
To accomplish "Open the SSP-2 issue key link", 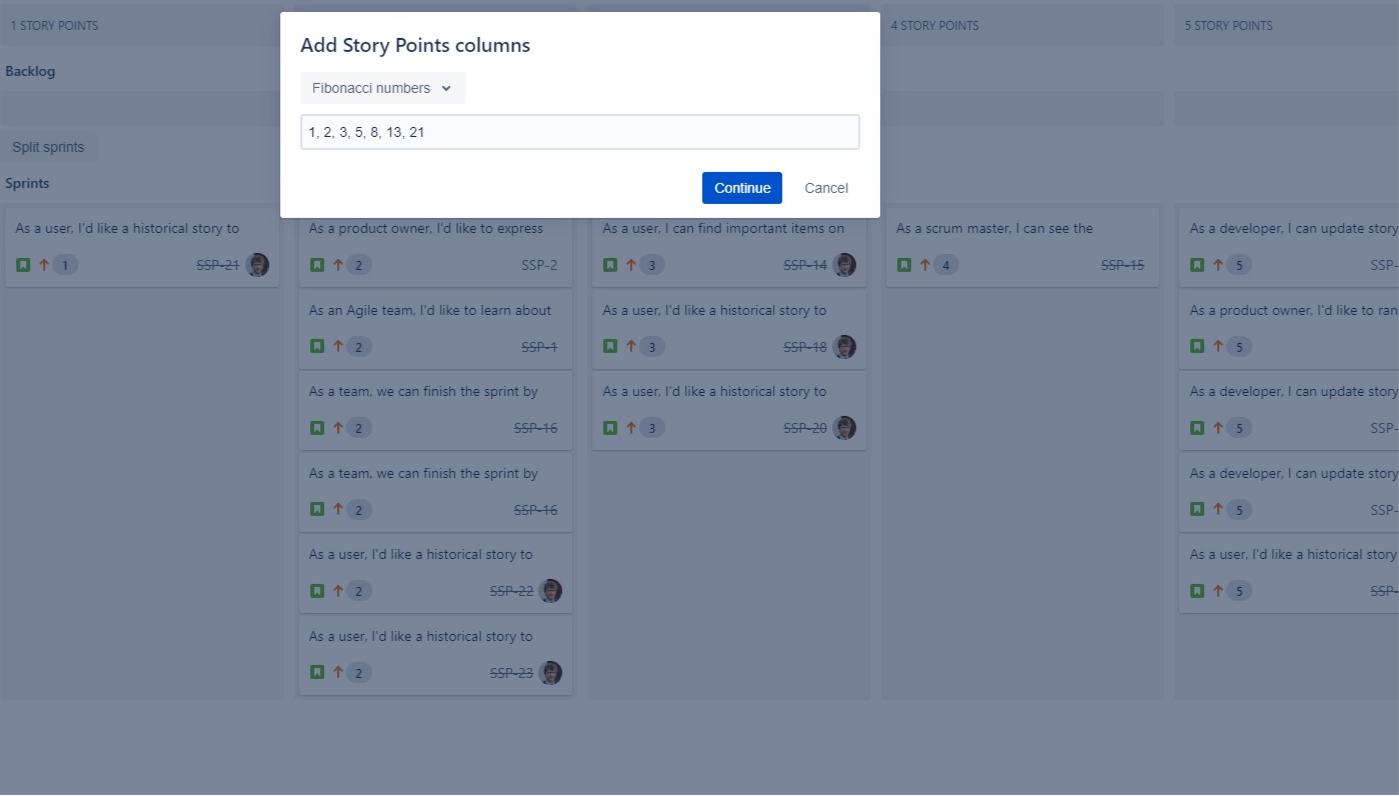I will [x=539, y=265].
